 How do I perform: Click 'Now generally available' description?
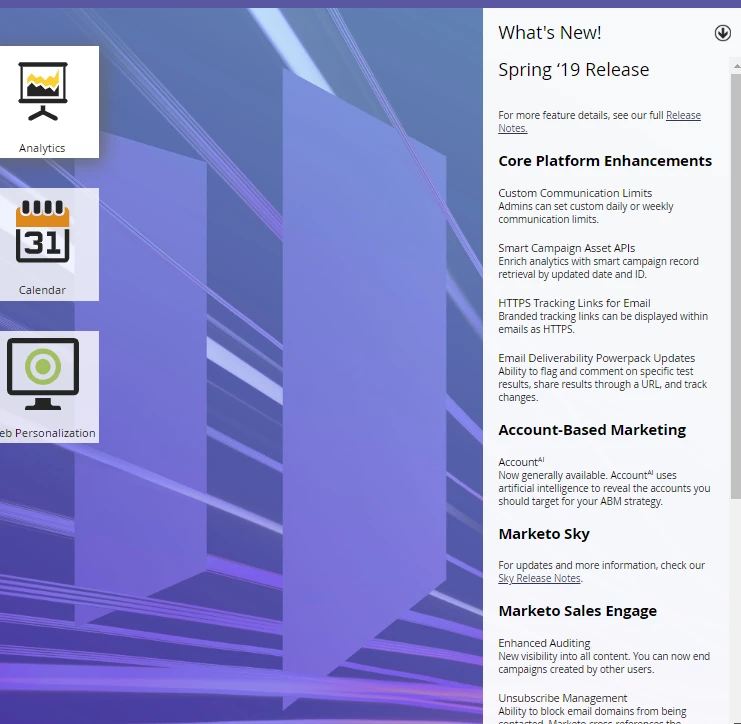tap(604, 488)
